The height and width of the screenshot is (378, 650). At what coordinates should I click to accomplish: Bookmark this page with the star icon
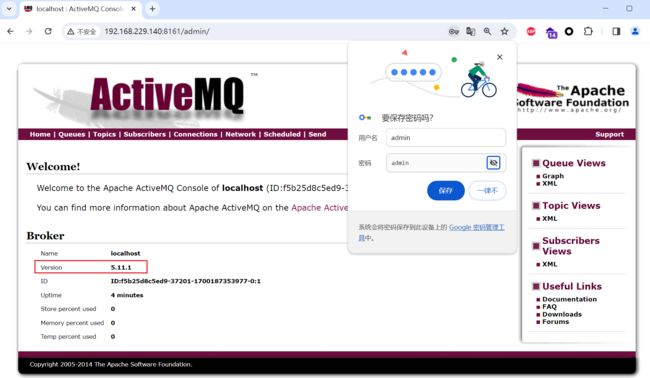[504, 32]
